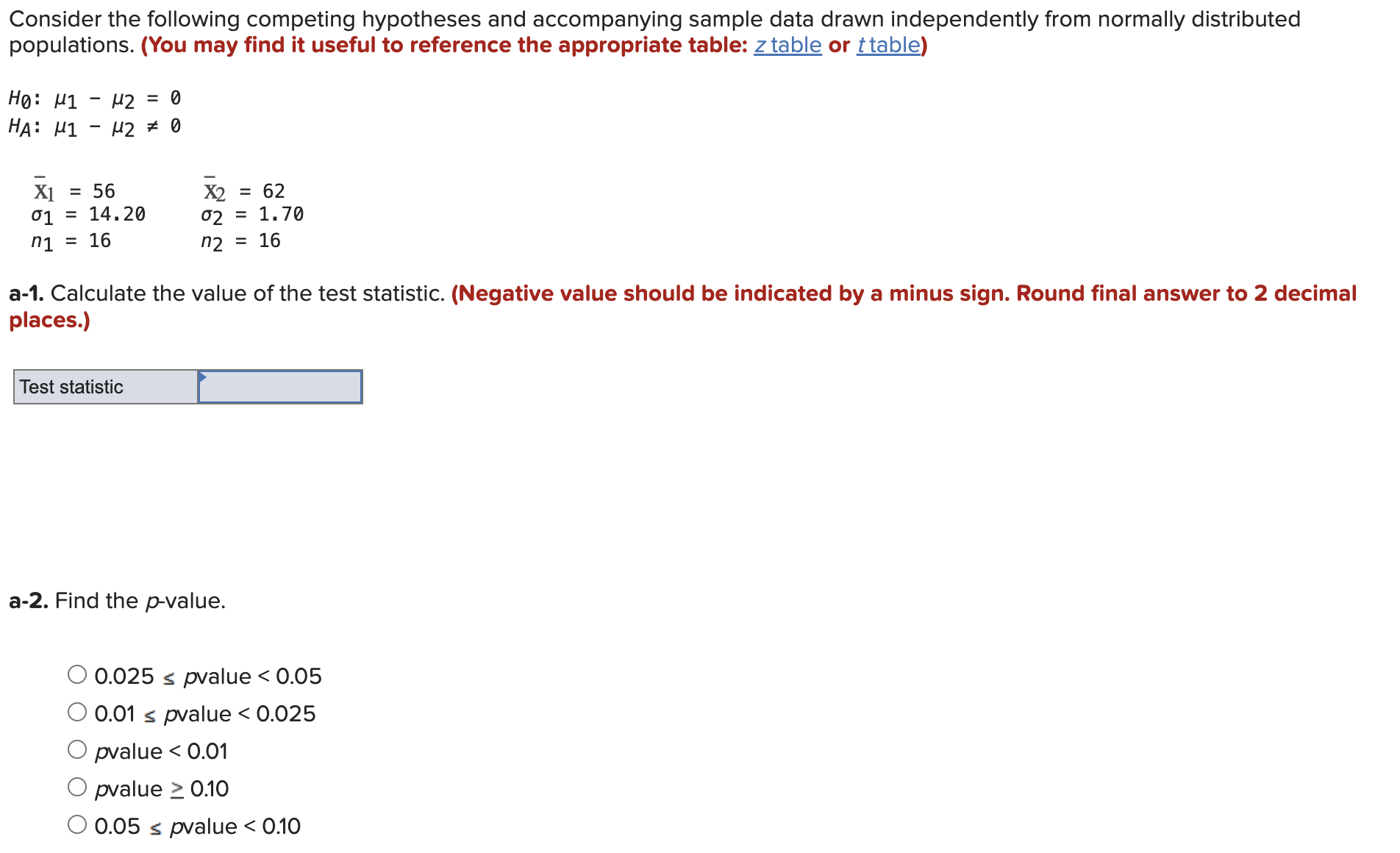Viewport: 1400px width, 853px height.
Task: Open the z table link
Action: tap(786, 45)
